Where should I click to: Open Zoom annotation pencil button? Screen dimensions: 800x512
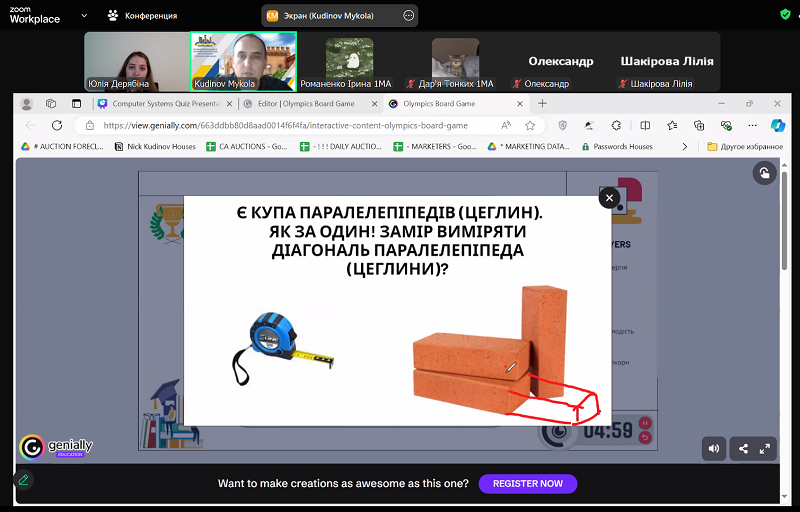(23, 480)
